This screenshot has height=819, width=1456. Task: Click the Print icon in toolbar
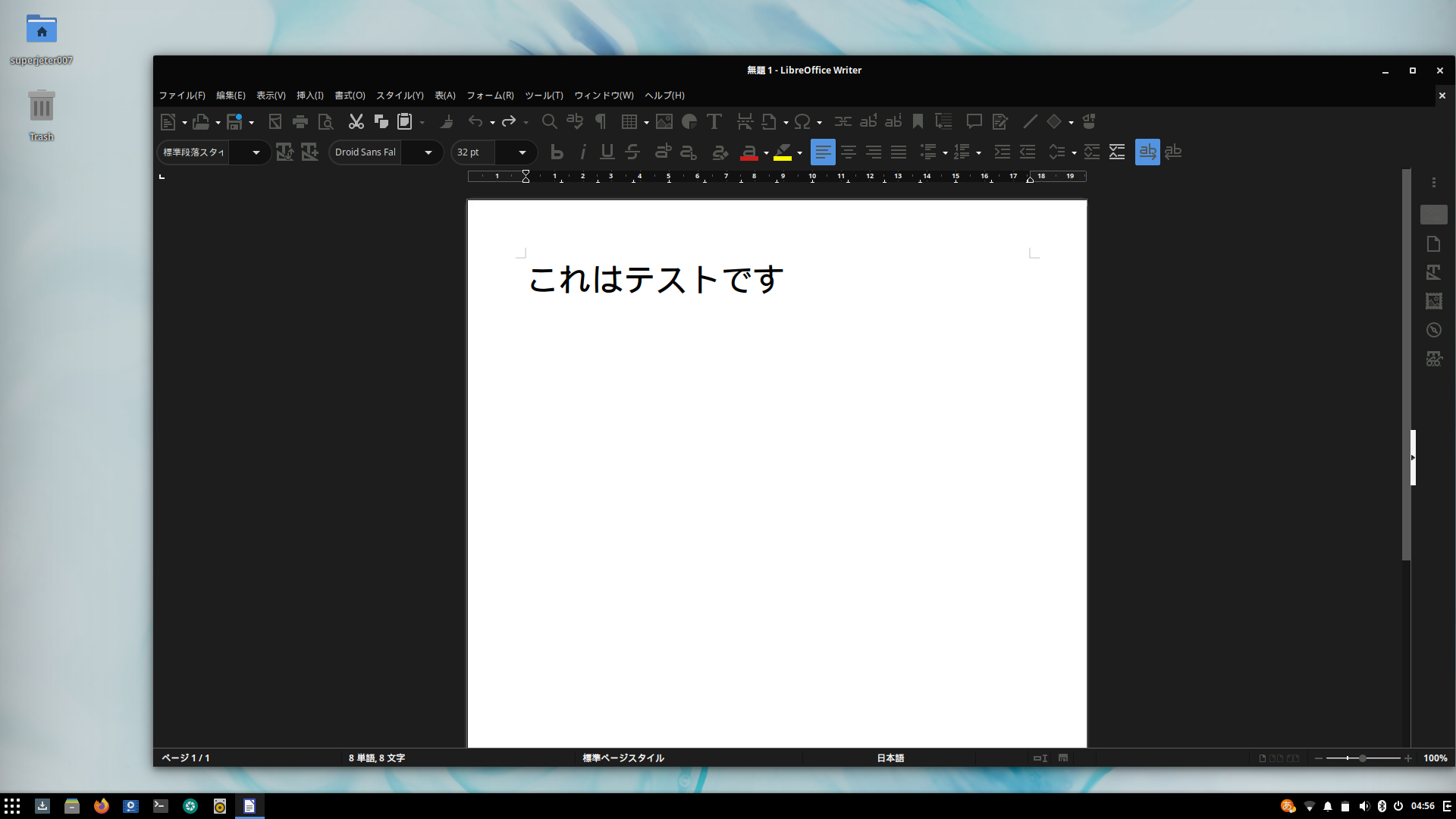(300, 121)
